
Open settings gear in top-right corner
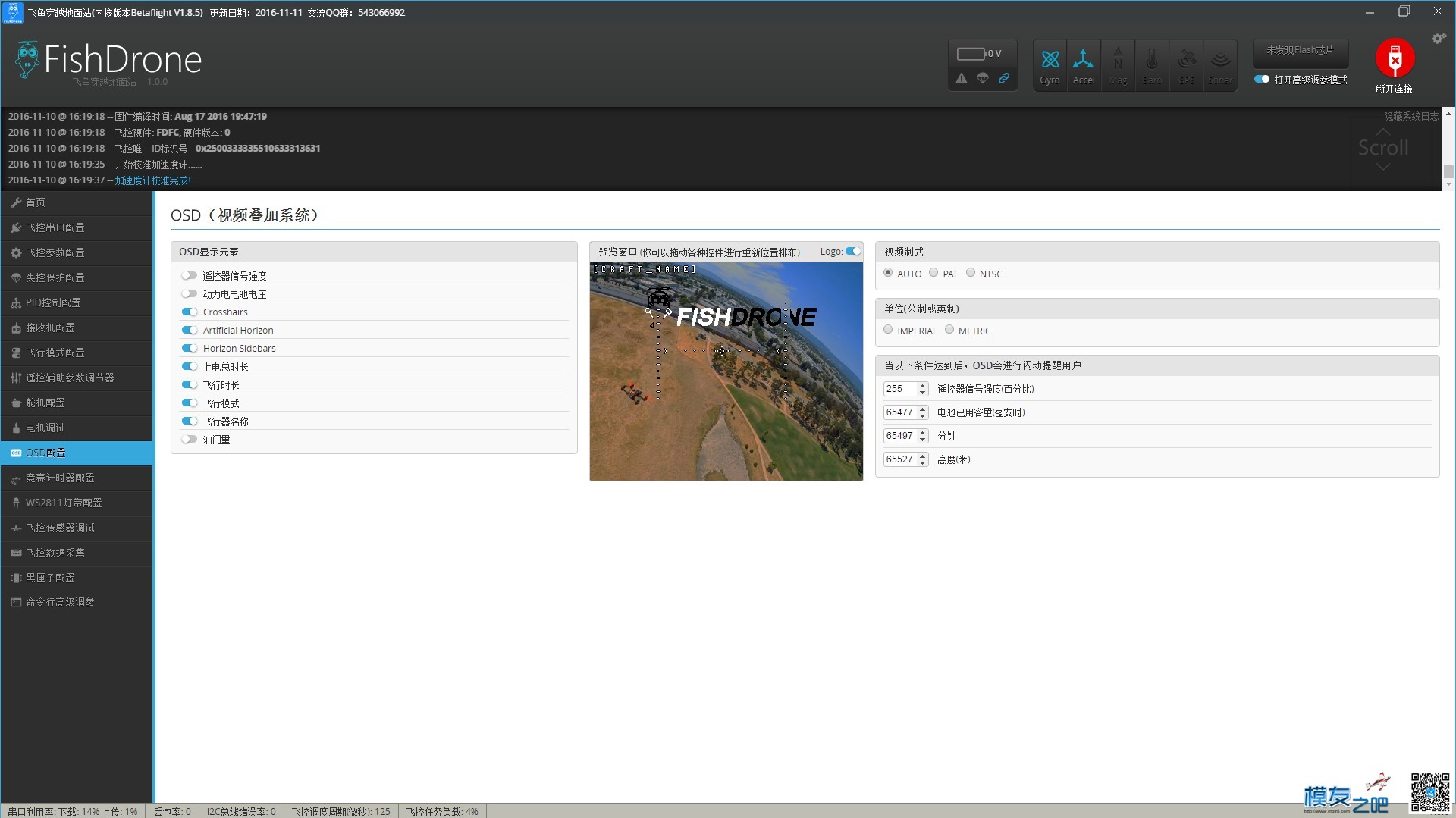[x=1439, y=39]
